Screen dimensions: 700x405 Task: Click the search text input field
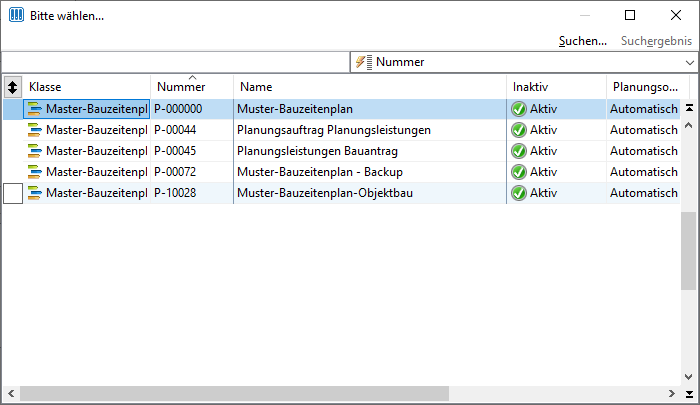[175, 62]
